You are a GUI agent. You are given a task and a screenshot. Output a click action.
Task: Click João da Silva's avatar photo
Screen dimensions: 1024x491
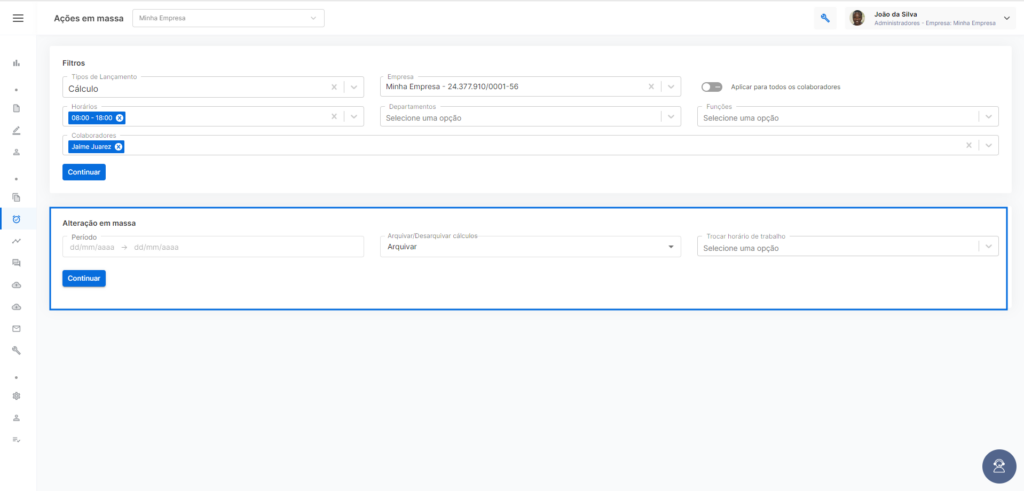coord(857,18)
